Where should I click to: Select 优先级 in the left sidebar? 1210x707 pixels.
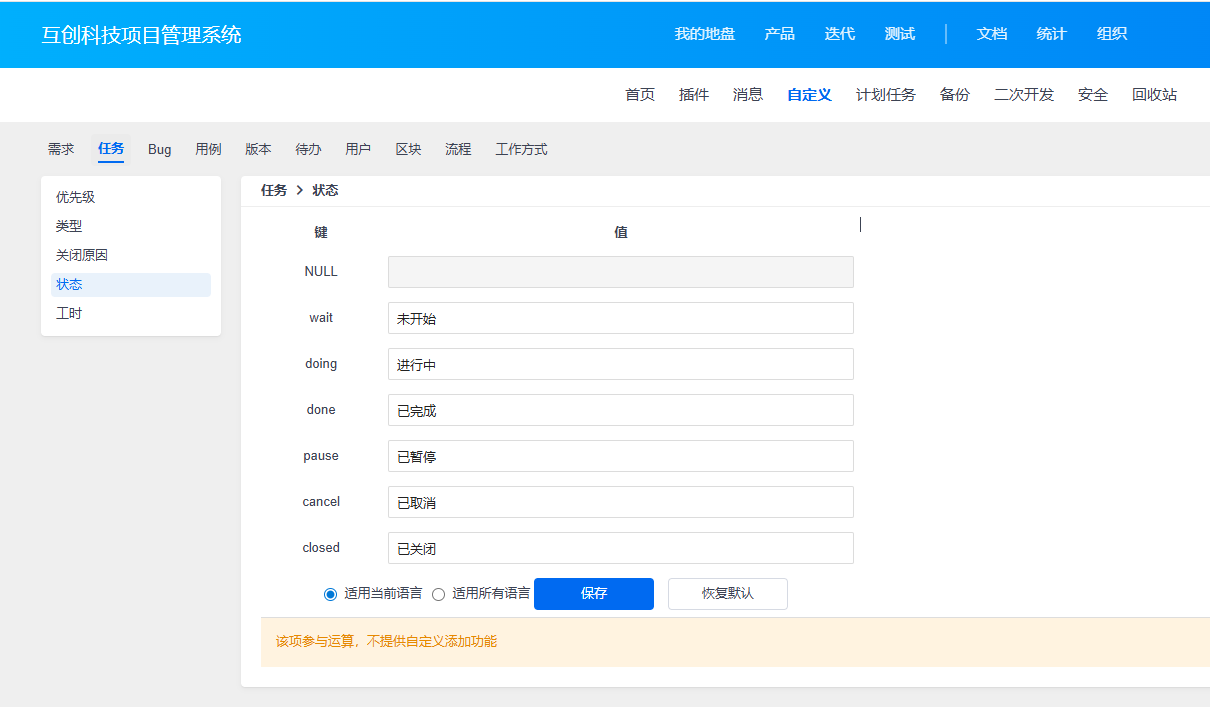coord(76,198)
